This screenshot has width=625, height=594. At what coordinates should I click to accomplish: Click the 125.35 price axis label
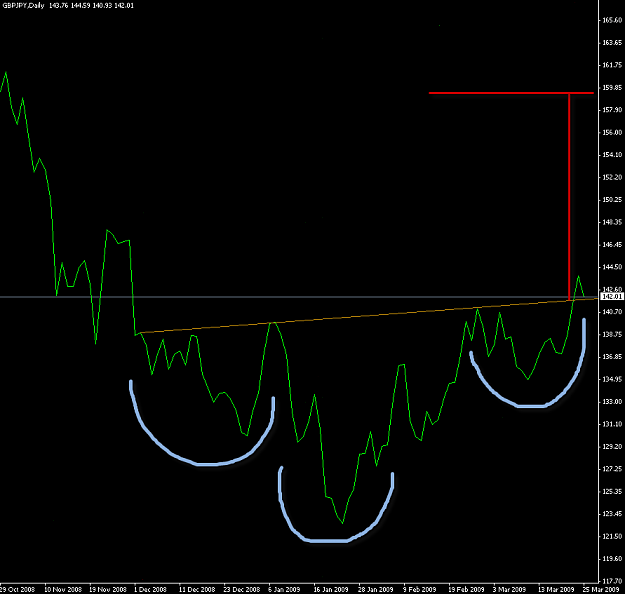(612, 491)
